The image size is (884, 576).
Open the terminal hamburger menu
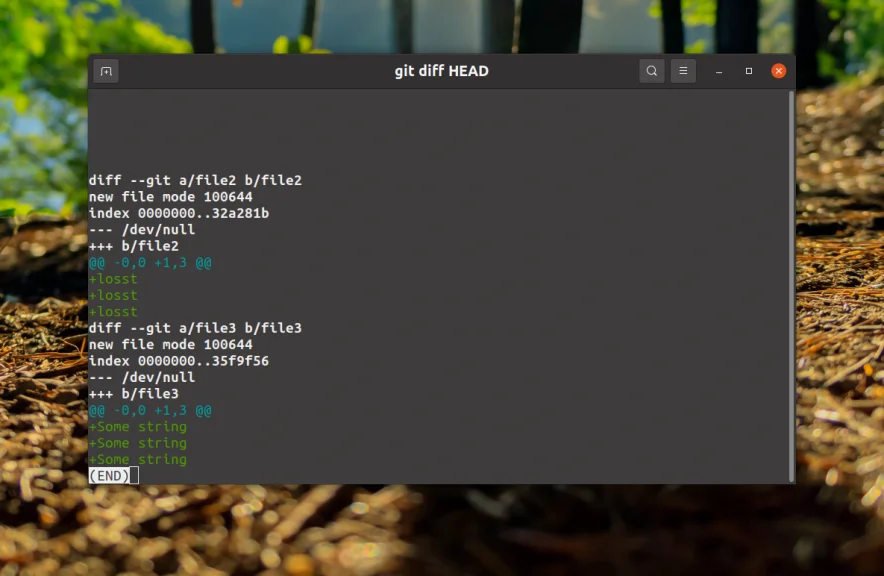click(x=683, y=71)
